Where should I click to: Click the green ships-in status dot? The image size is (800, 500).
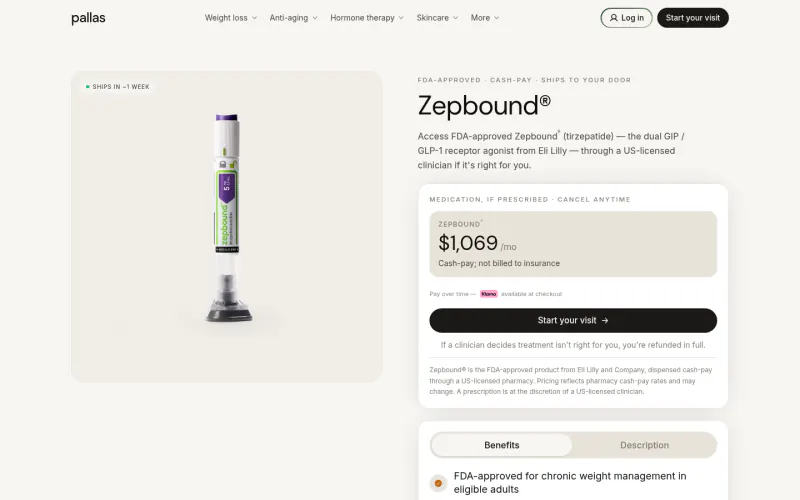click(88, 87)
